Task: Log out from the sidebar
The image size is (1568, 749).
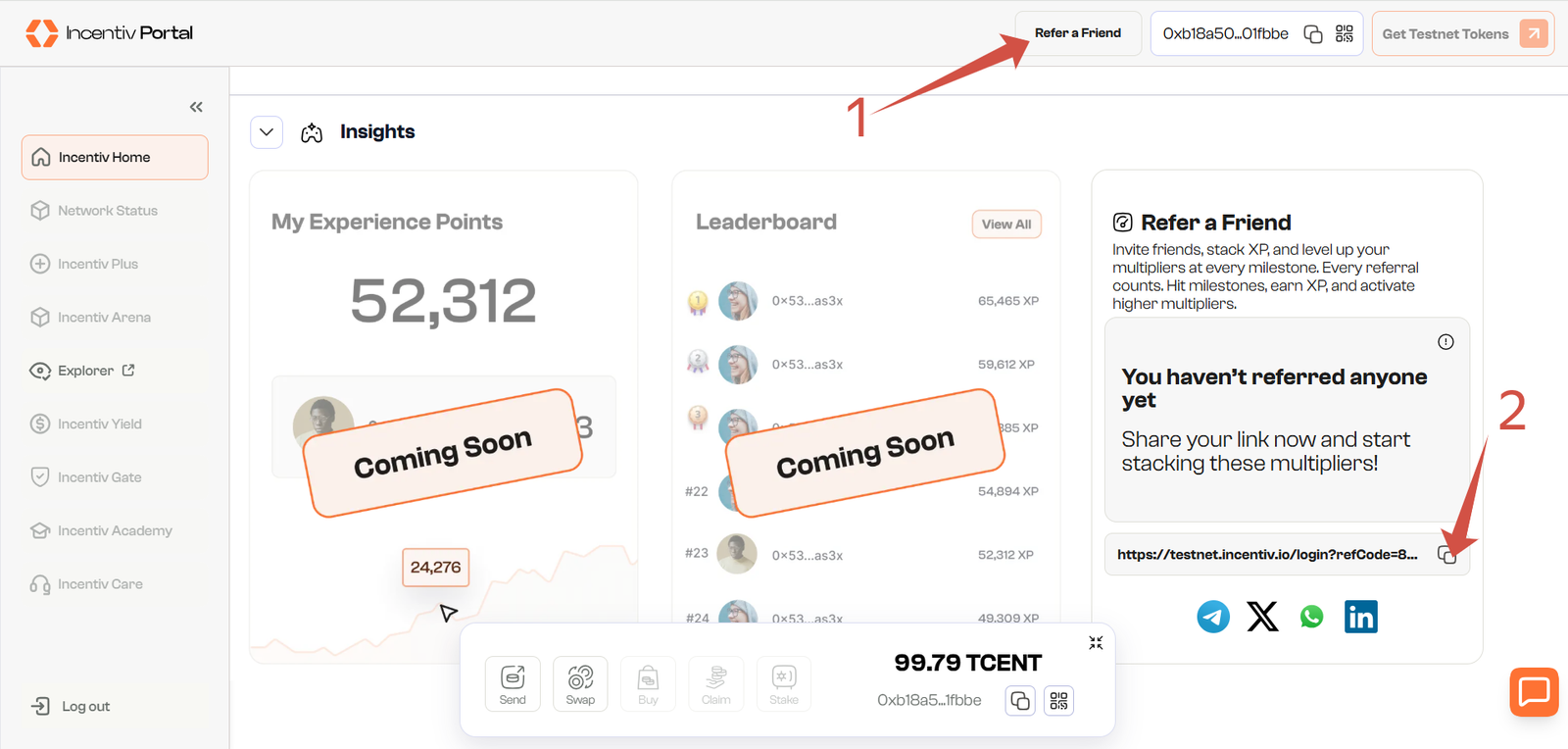Action: point(85,707)
